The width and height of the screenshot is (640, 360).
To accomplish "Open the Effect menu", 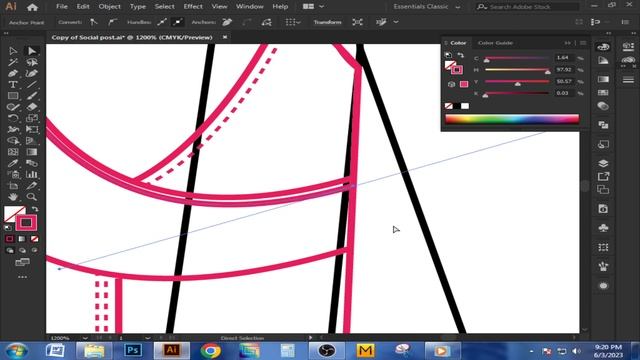I will (x=193, y=7).
